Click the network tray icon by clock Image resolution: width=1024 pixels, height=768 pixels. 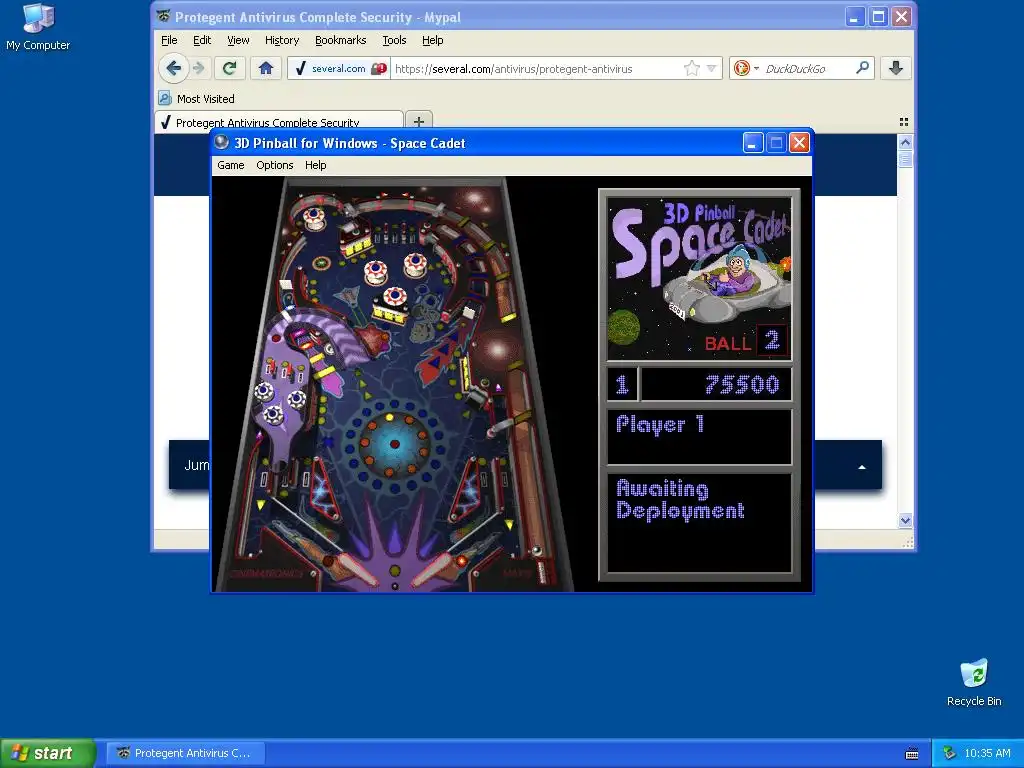click(949, 753)
